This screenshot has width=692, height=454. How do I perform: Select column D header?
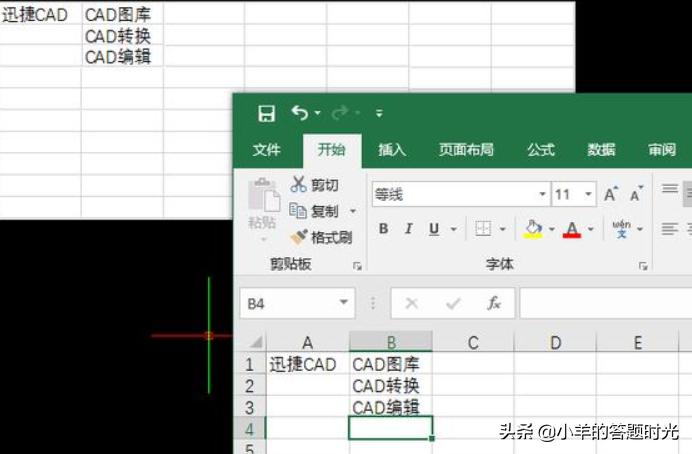[x=555, y=342]
